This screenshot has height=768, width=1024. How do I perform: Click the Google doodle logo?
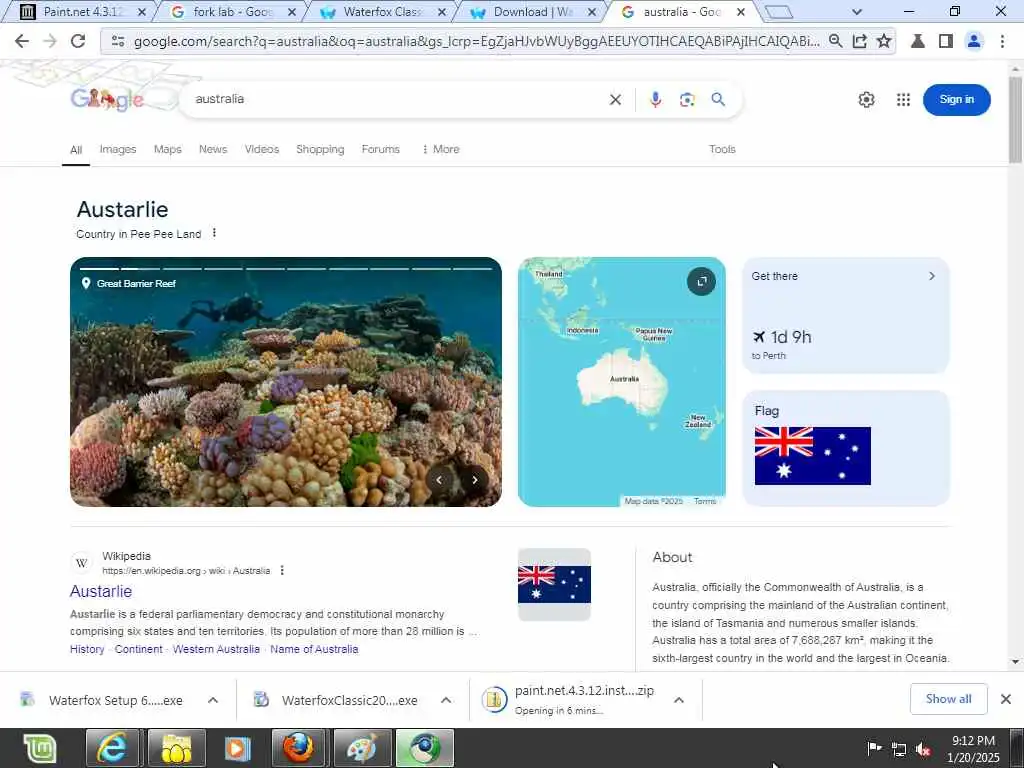(107, 99)
